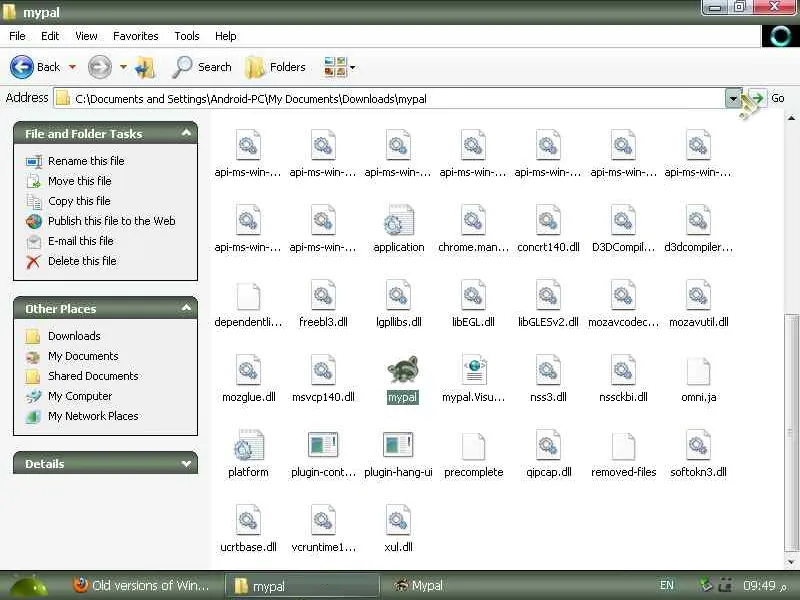
Task: Open the Edit menu
Action: pos(50,36)
